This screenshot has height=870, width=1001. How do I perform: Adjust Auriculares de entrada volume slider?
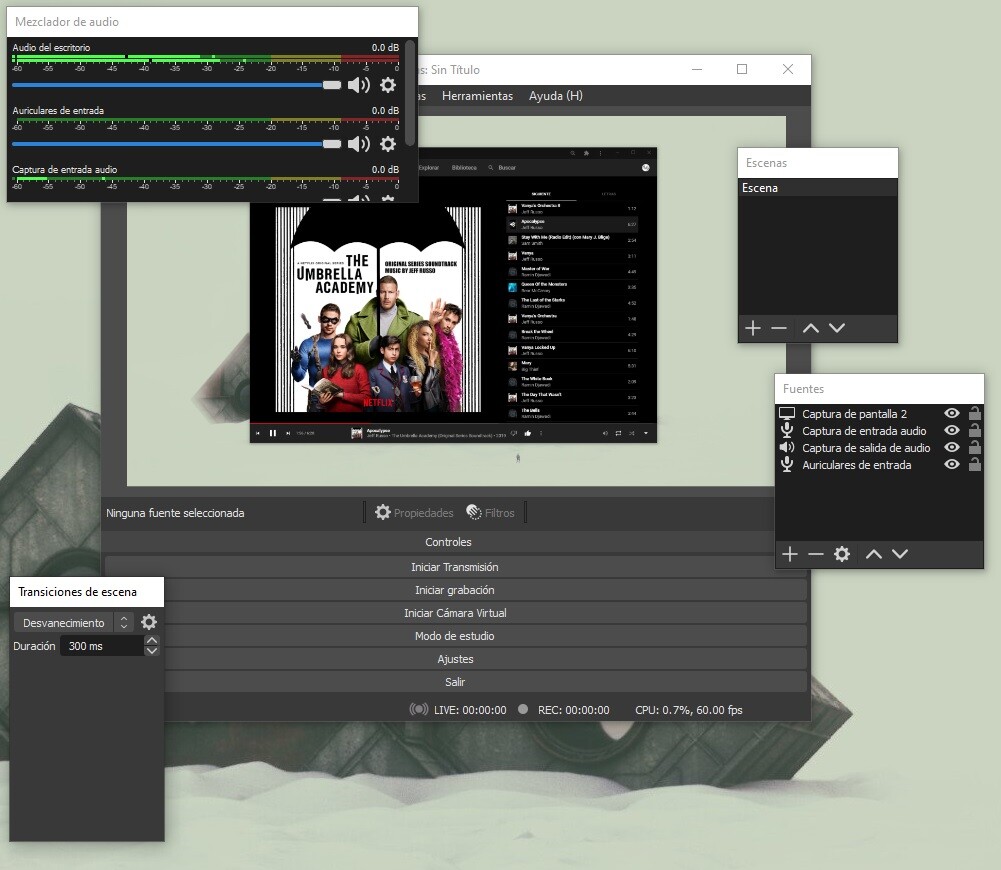(x=177, y=144)
